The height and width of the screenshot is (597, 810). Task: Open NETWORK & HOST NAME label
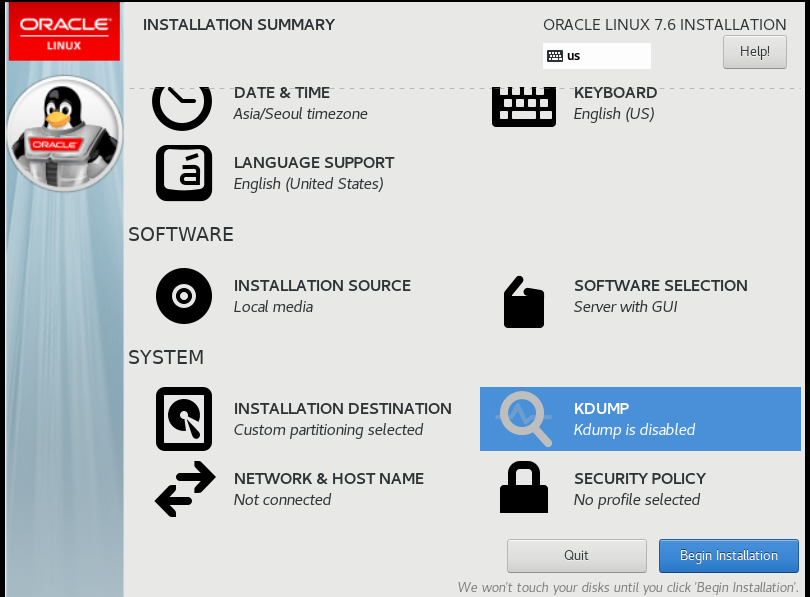click(x=329, y=479)
